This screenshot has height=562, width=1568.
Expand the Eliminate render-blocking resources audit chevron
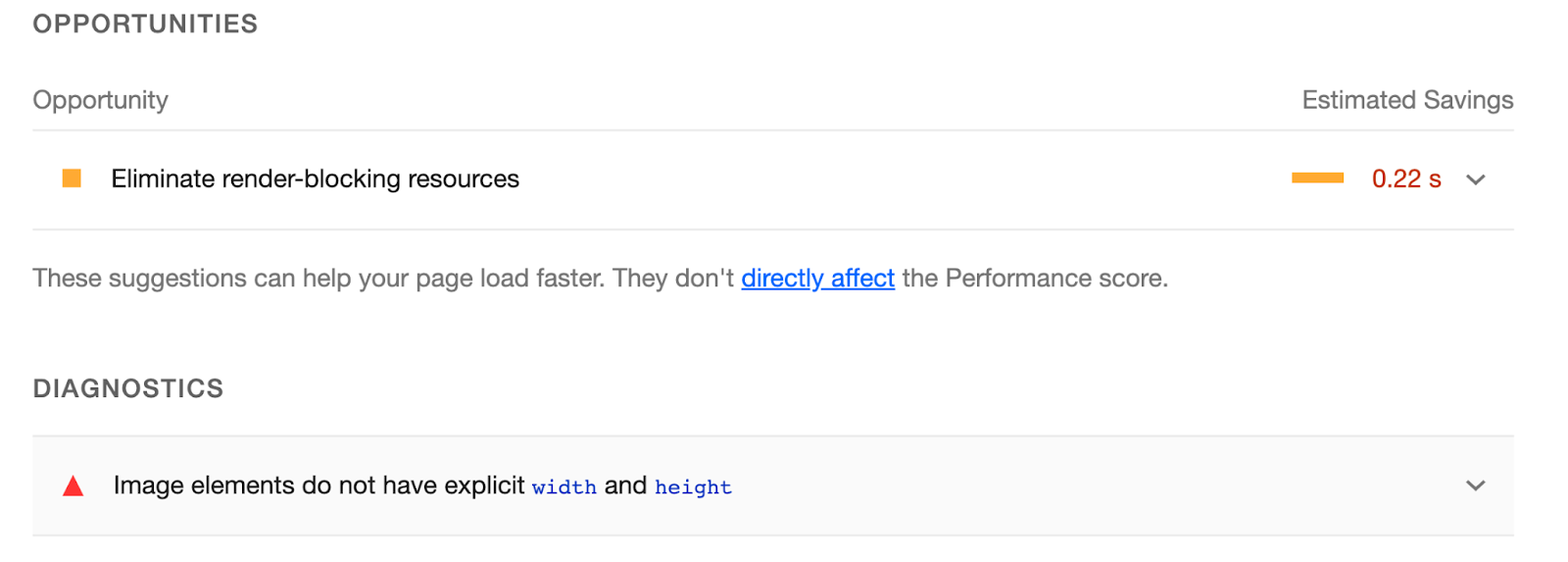(x=1475, y=179)
